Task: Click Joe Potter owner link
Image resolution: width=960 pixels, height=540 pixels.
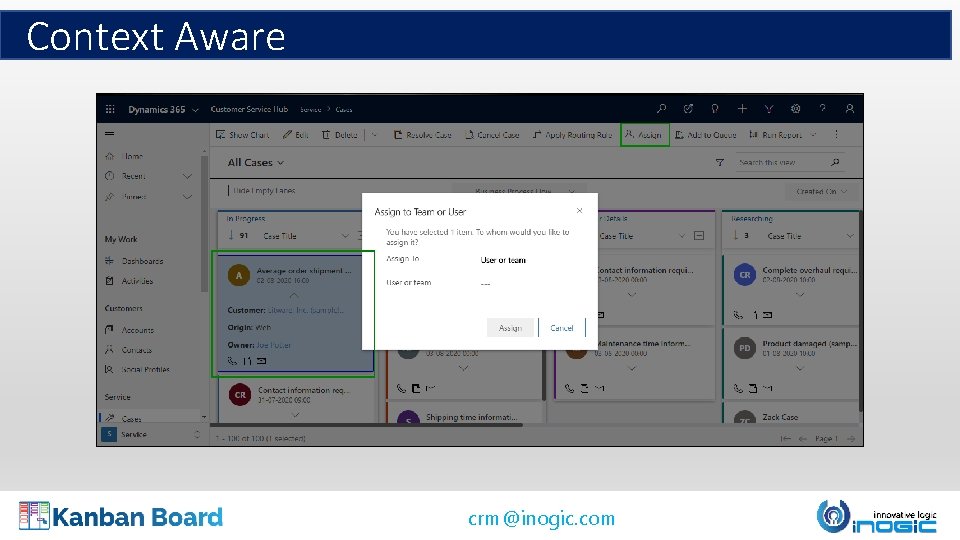Action: tap(274, 345)
